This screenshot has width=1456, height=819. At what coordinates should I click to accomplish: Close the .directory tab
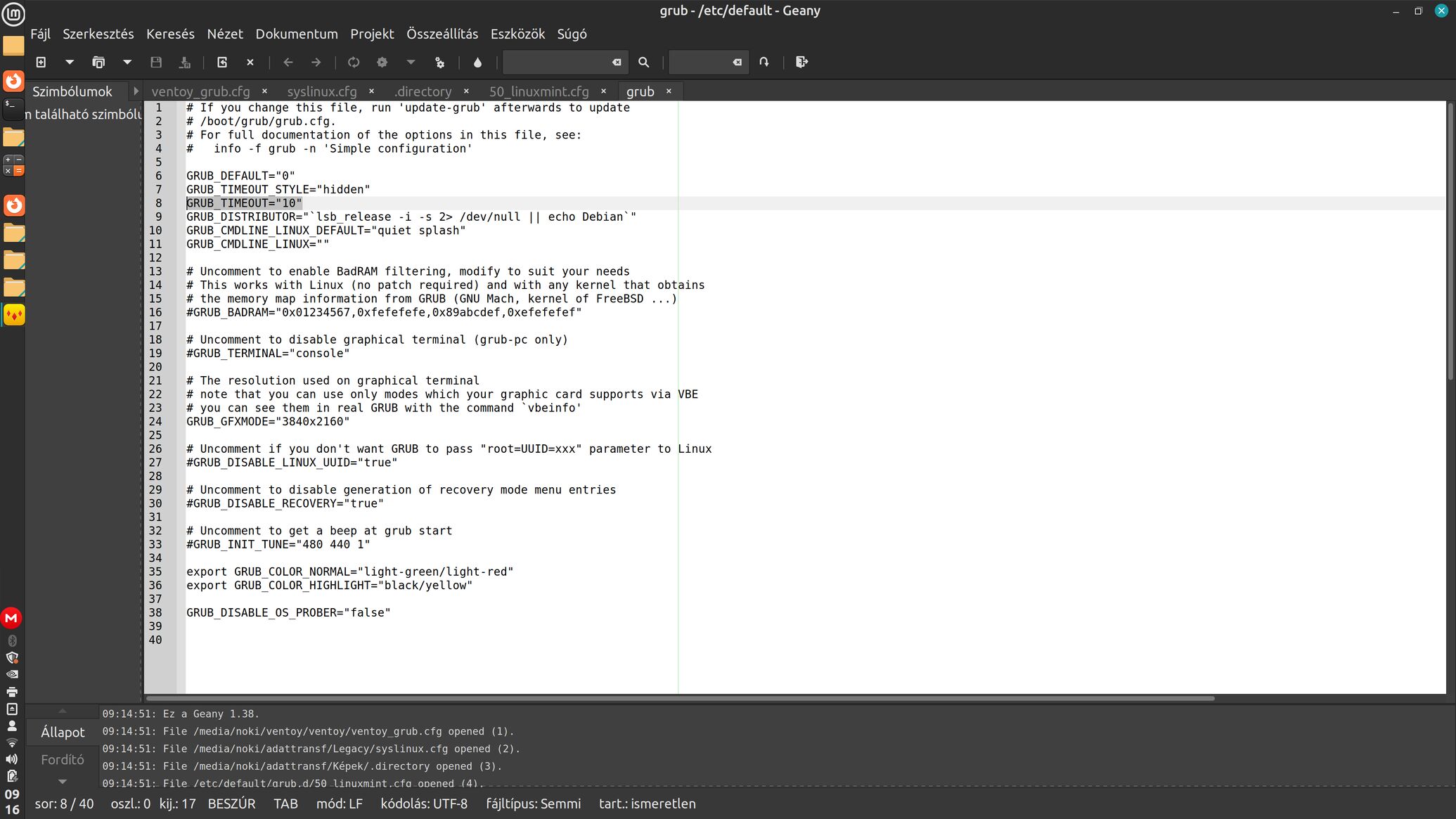click(x=466, y=91)
